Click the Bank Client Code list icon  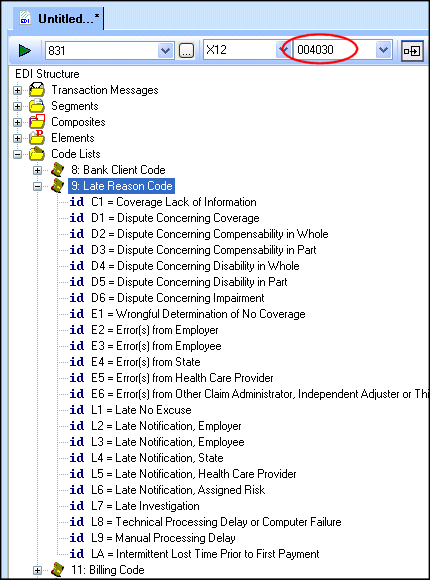pos(57,170)
